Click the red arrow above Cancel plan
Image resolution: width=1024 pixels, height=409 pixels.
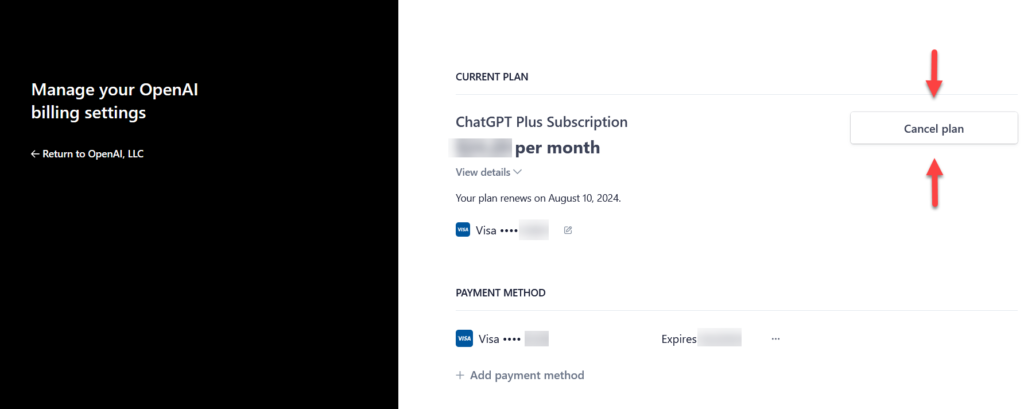tap(934, 73)
